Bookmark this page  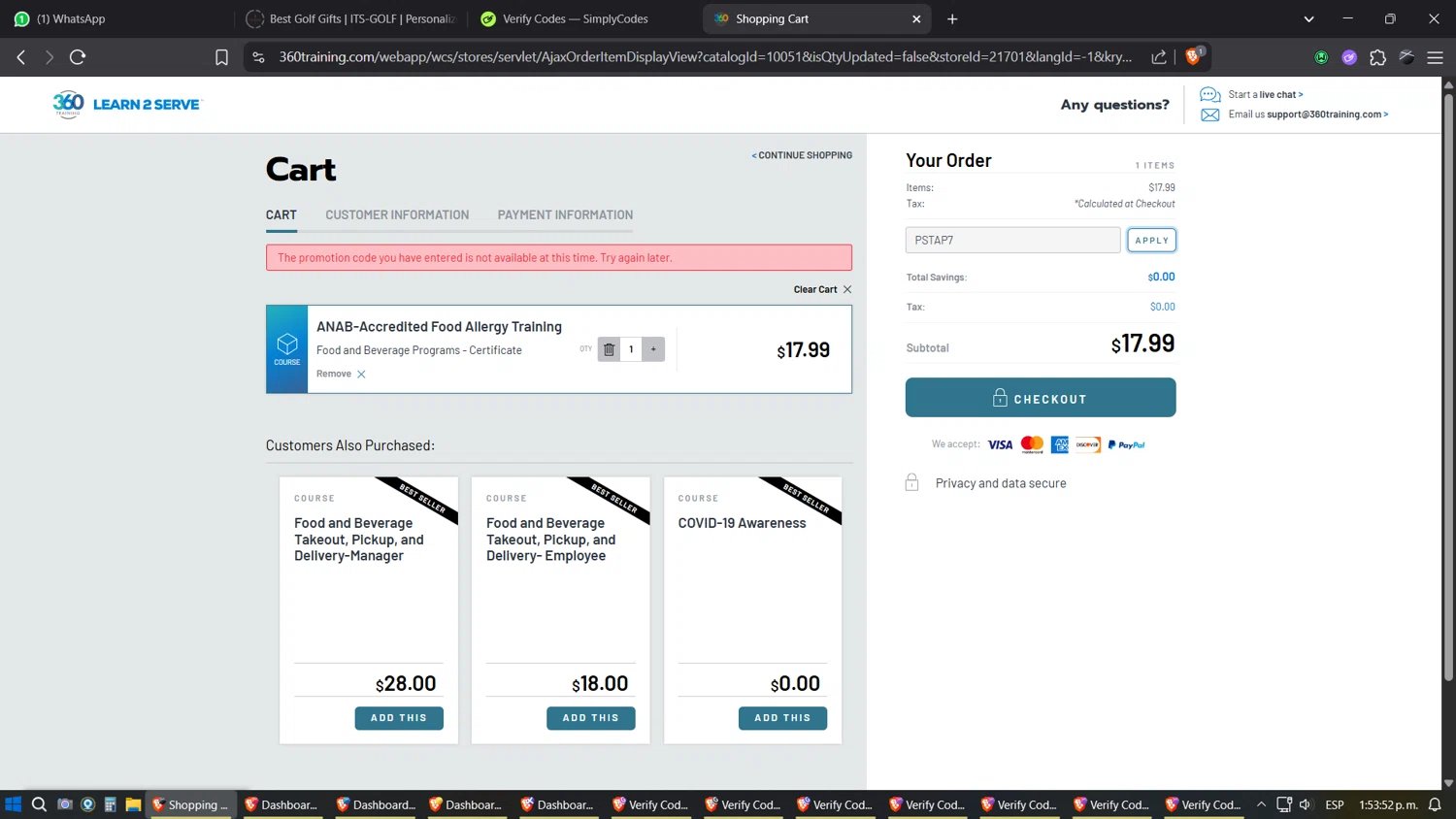221,57
